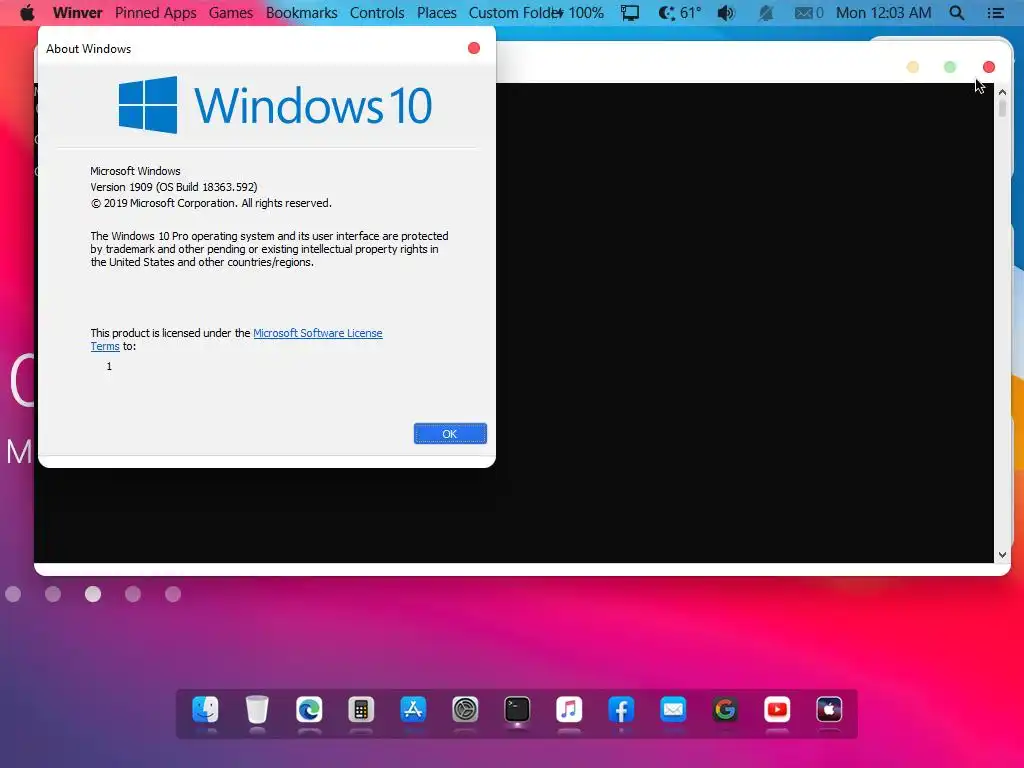This screenshot has height=768, width=1024.
Task: Click the console window scrollbar thumb
Action: point(1002,109)
